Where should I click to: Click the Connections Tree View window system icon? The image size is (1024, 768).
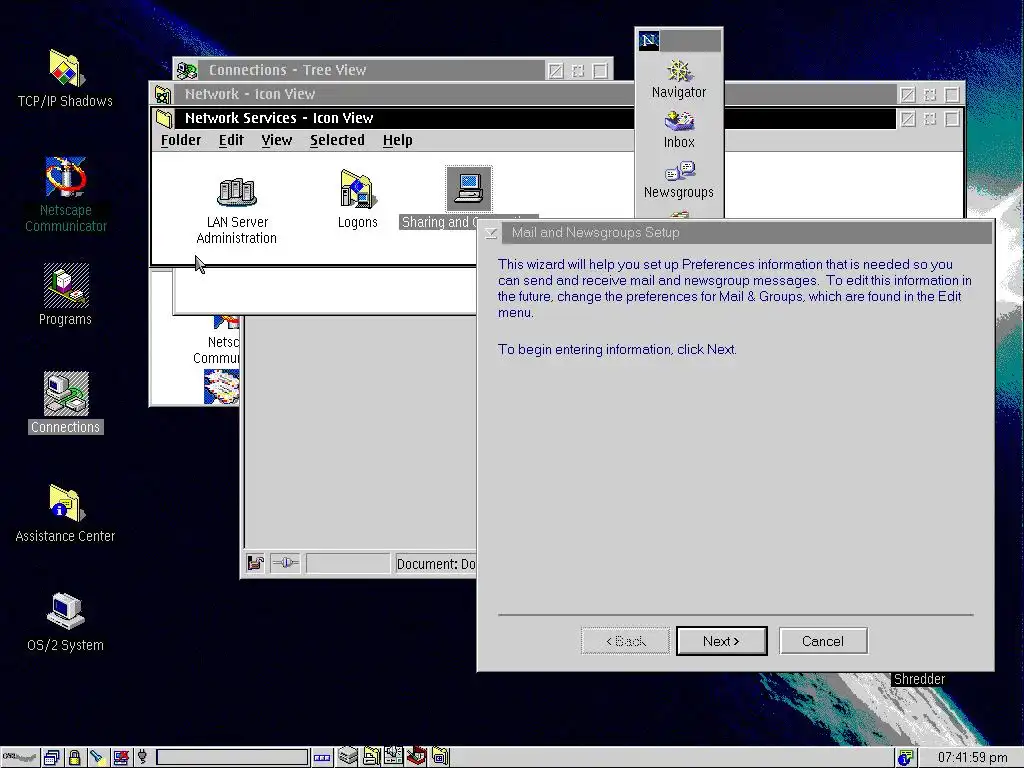click(x=187, y=70)
